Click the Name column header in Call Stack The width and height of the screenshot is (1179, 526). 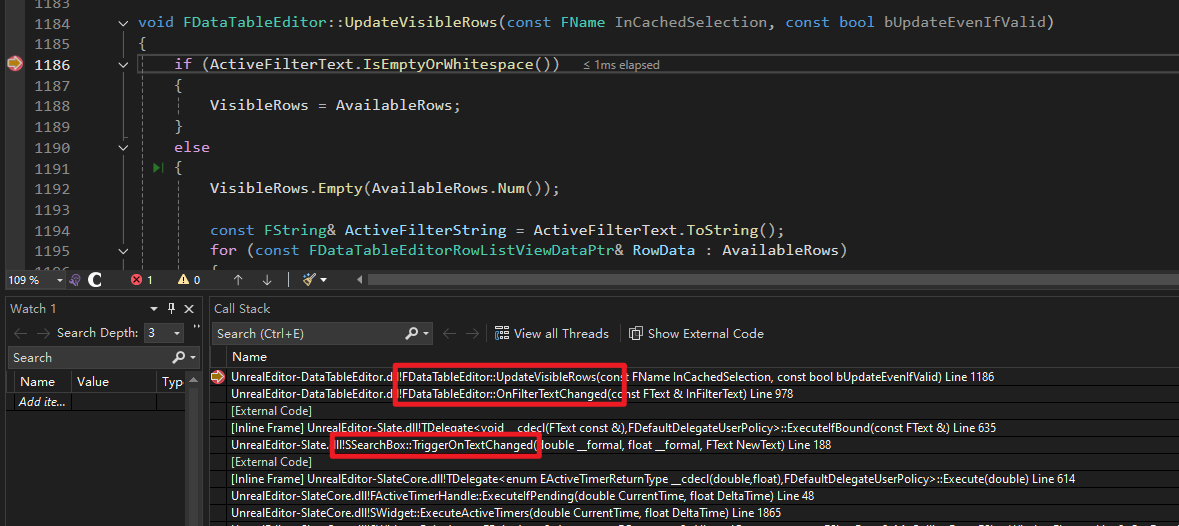(249, 357)
